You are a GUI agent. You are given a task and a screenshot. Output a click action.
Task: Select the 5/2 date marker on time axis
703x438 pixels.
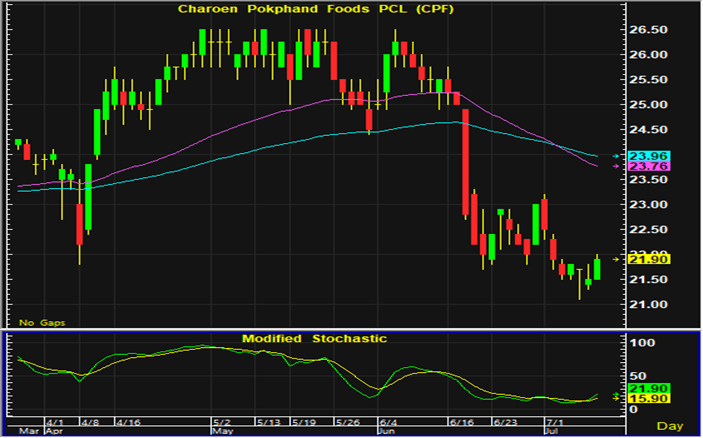[221, 422]
